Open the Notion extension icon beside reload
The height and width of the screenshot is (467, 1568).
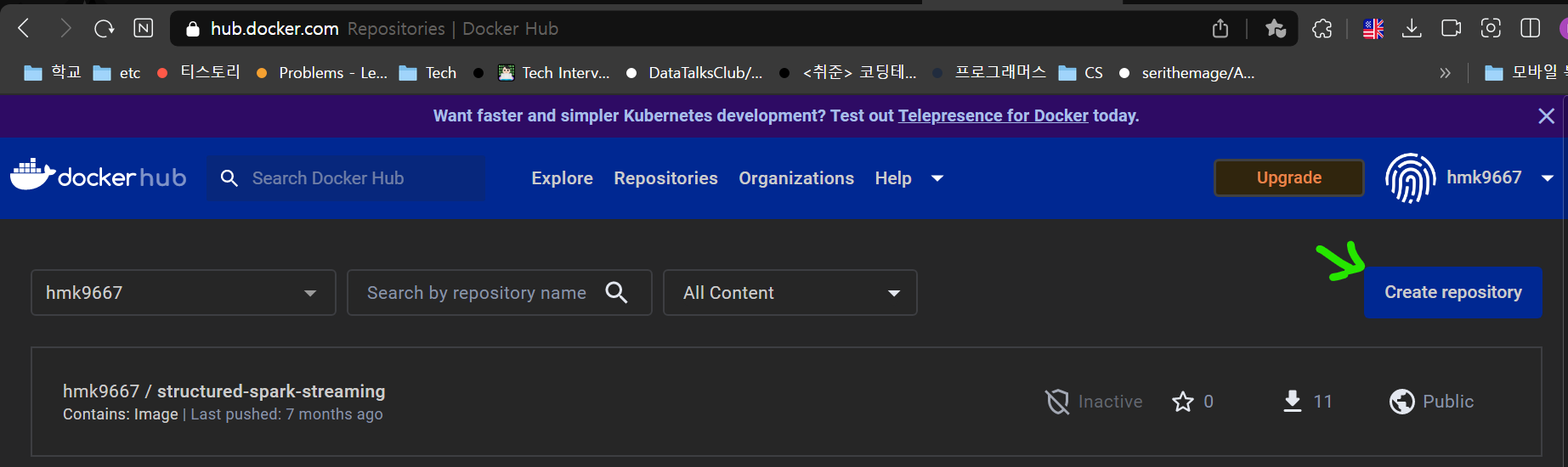(x=144, y=29)
